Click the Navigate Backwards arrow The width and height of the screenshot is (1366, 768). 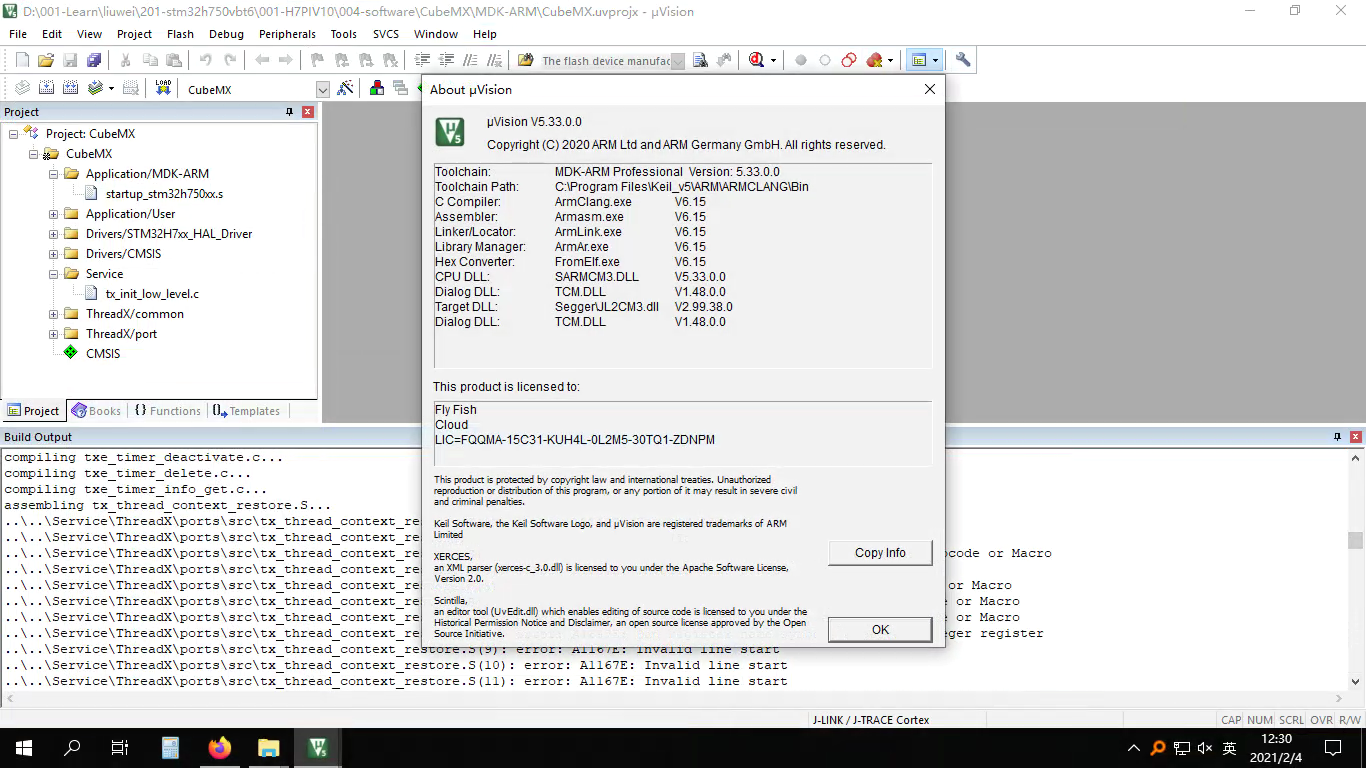pos(262,60)
